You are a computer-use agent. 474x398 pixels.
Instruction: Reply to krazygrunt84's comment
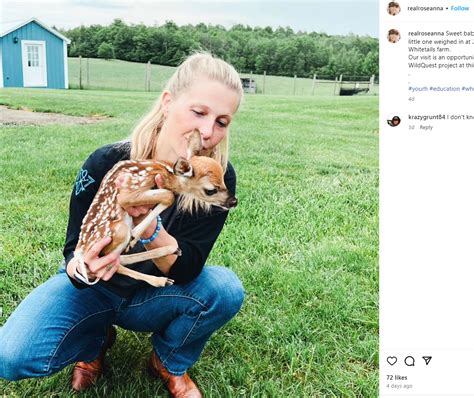pos(426,127)
